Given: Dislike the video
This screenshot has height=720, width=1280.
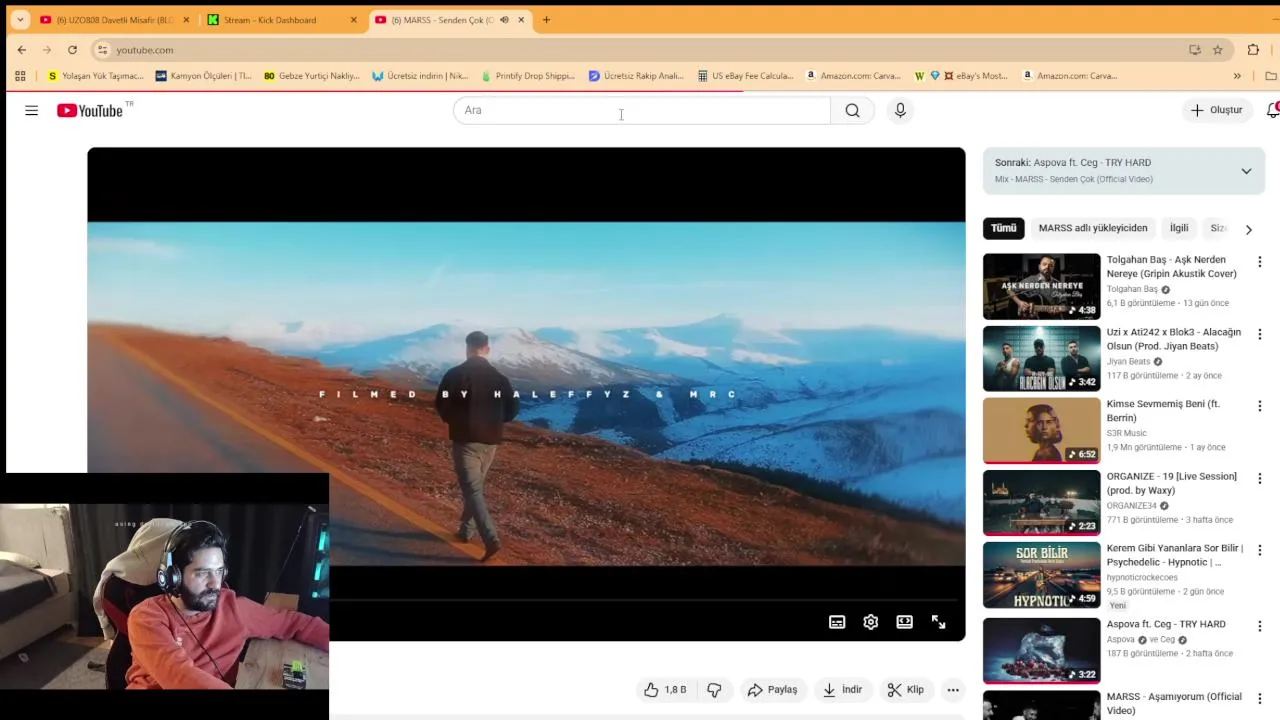Looking at the screenshot, I should pos(714,690).
